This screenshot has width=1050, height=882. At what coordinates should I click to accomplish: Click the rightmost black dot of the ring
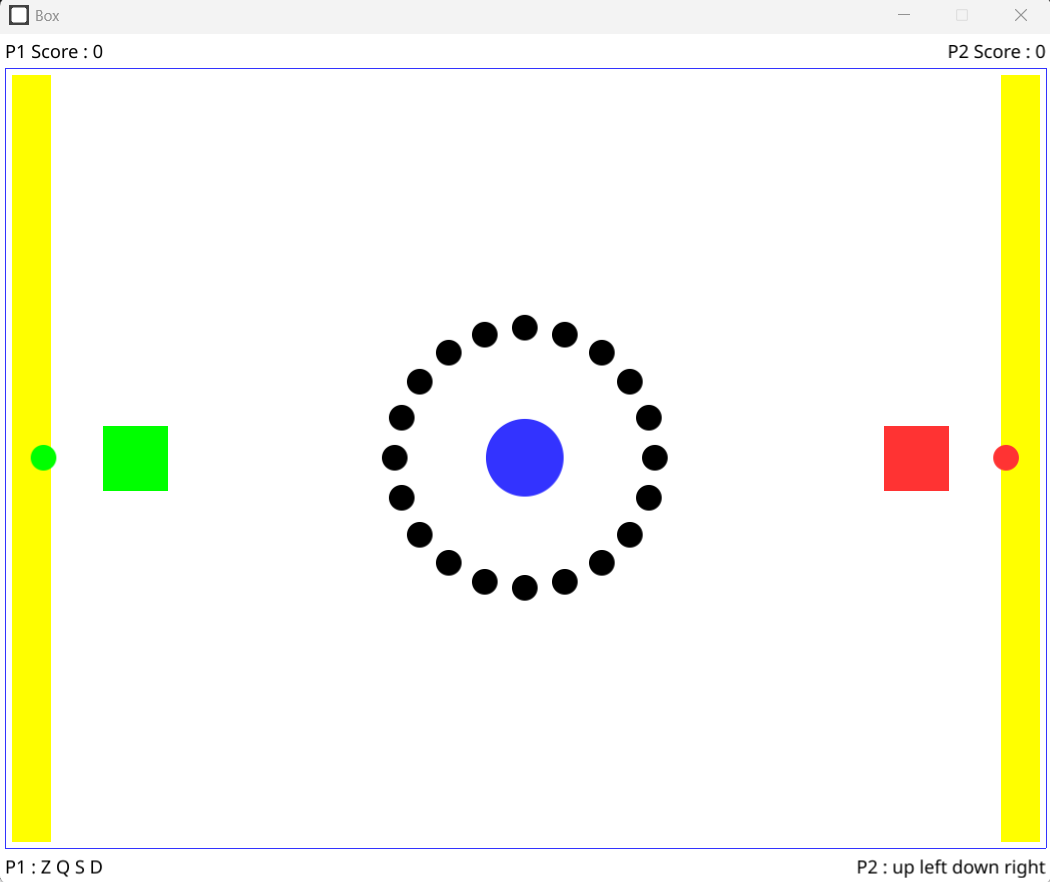[655, 458]
